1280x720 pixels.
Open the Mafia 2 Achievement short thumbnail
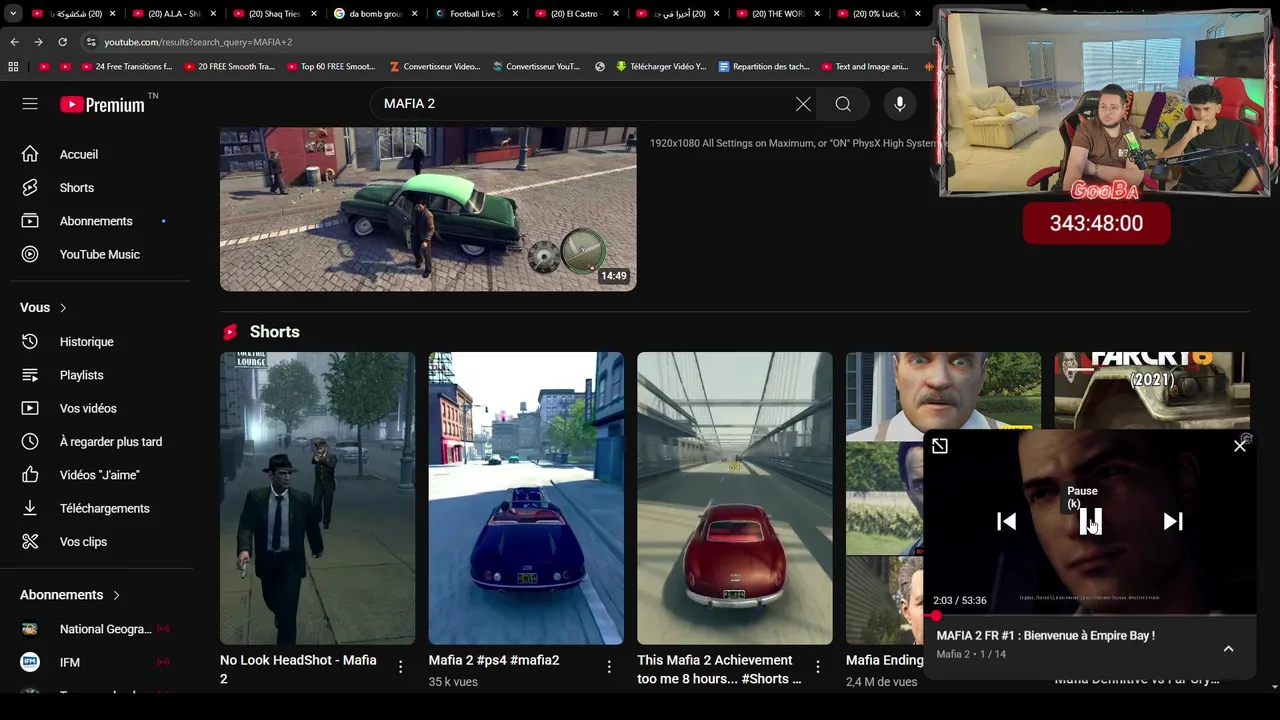click(x=735, y=498)
